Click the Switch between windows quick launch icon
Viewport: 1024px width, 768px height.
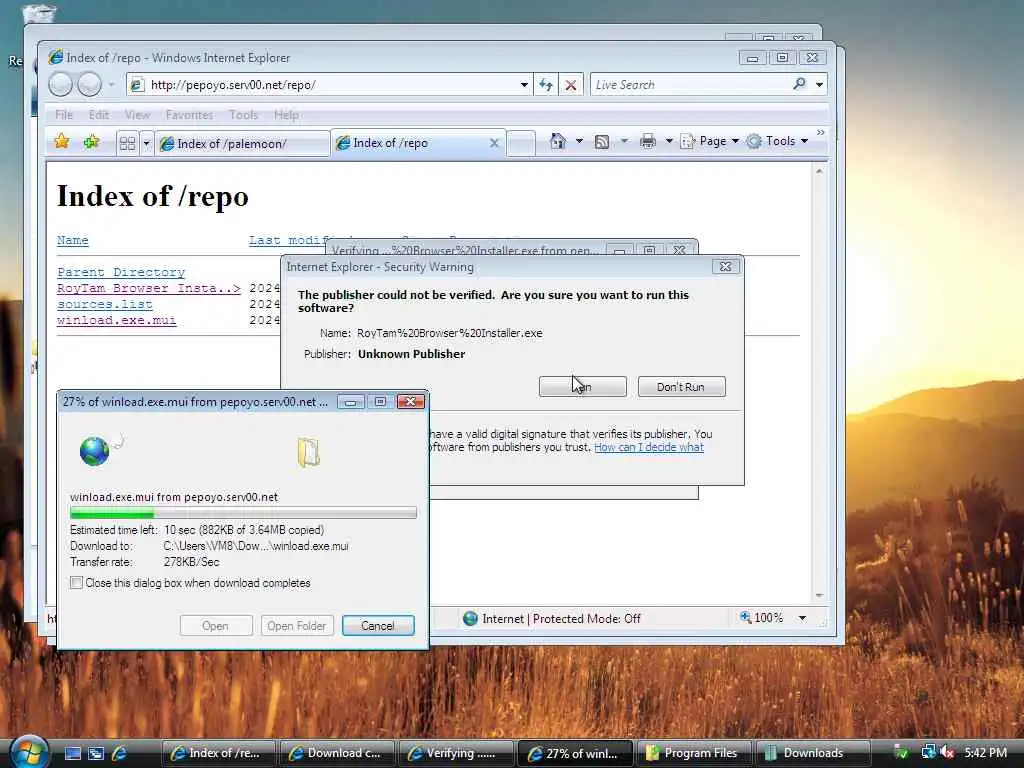pos(96,753)
